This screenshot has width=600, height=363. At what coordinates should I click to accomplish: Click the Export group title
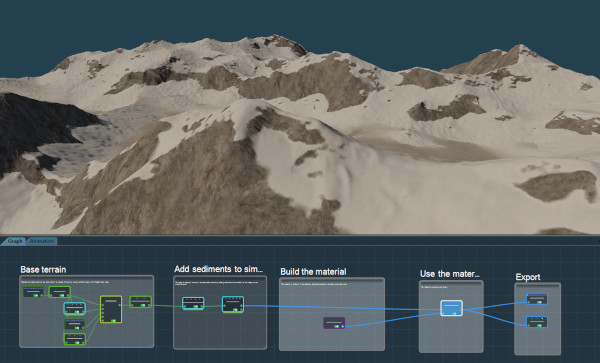[528, 277]
